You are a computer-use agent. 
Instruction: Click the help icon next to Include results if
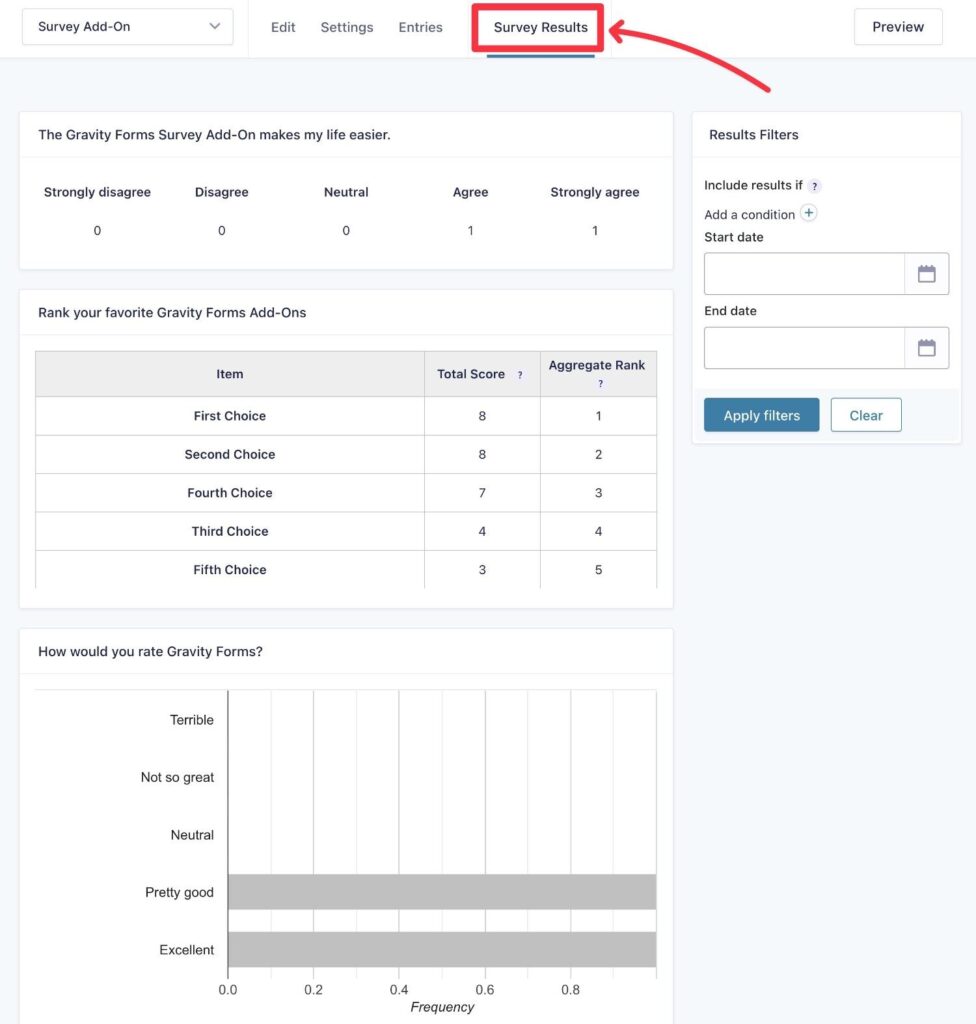pyautogui.click(x=814, y=185)
